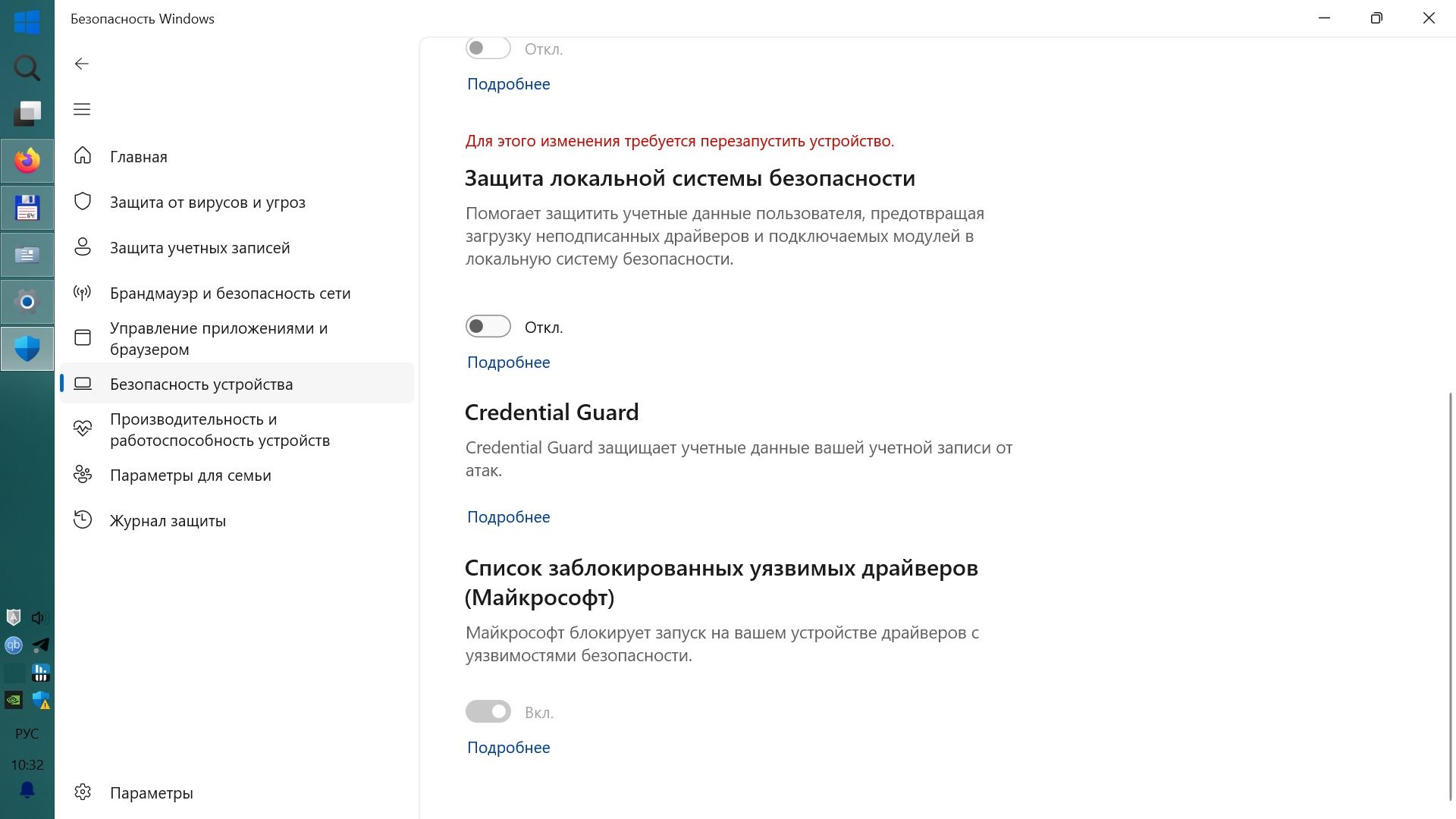The width and height of the screenshot is (1456, 819).
Task: Click the vertical scrollbar on the right
Action: [1451, 595]
